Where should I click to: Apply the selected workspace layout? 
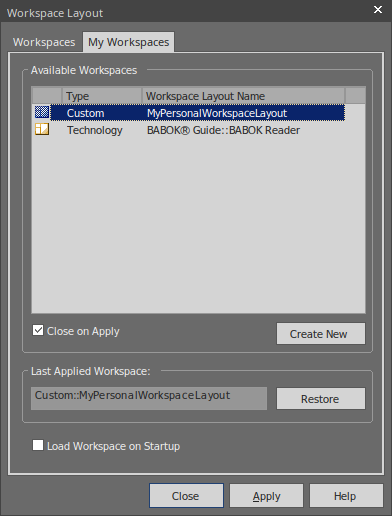(266, 496)
